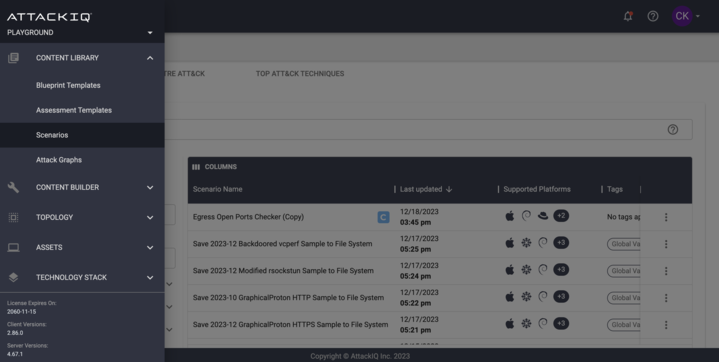The height and width of the screenshot is (362, 719).
Task: Expand the ASSETS section
Action: point(150,247)
